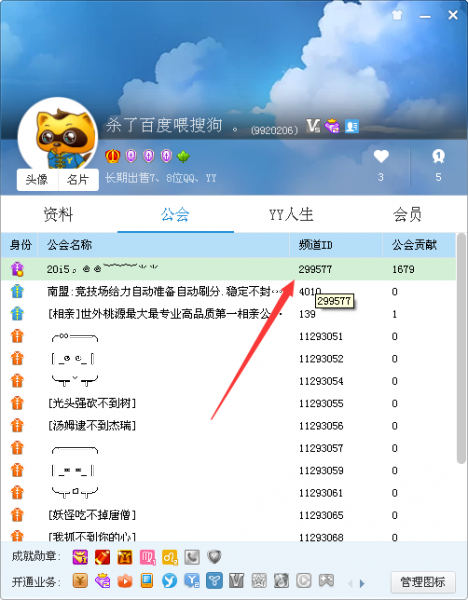Click the 名片 button
The height and width of the screenshot is (600, 468).
tap(78, 179)
